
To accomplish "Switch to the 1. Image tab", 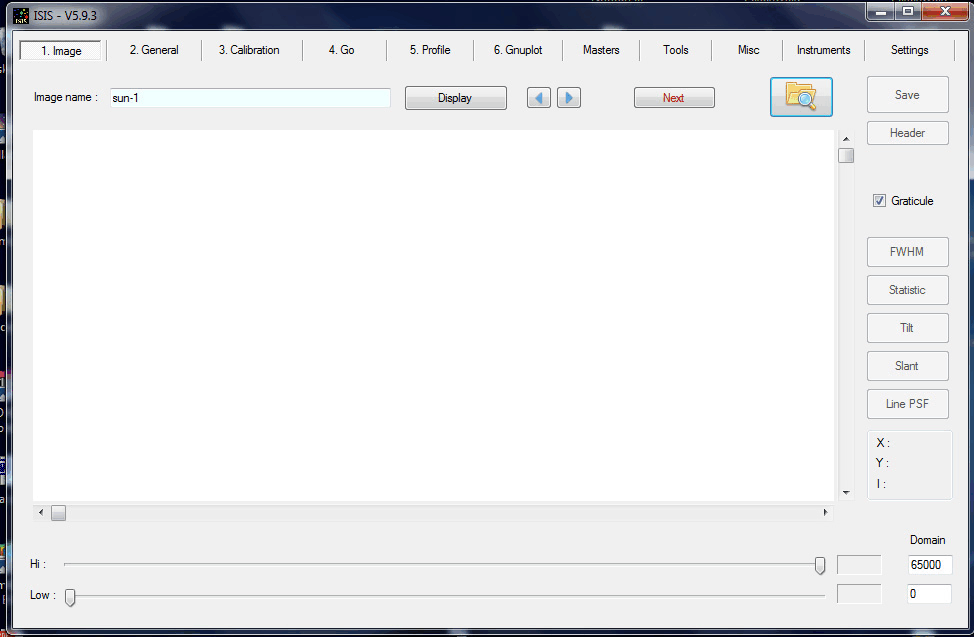I will tap(61, 50).
